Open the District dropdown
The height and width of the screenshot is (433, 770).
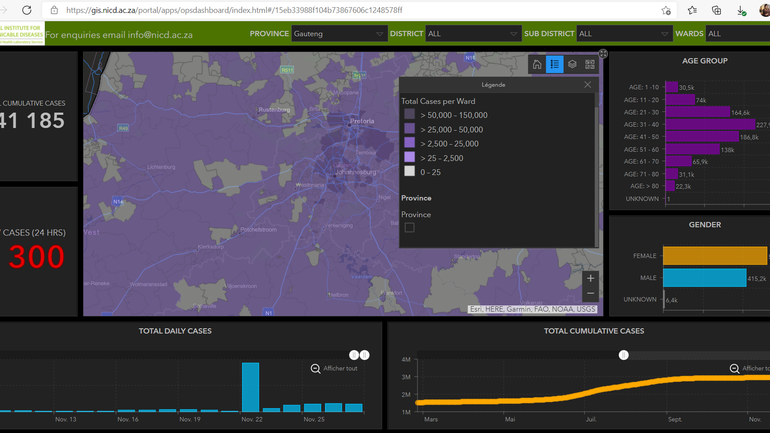click(473, 33)
